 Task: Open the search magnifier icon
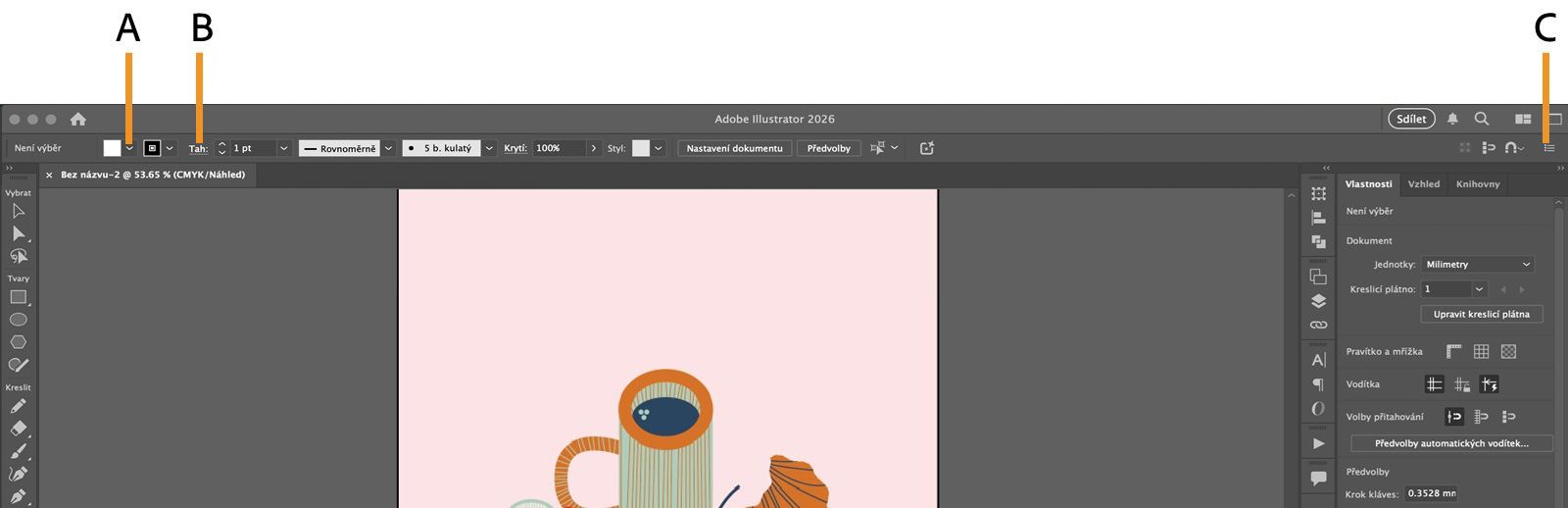tap(1482, 119)
